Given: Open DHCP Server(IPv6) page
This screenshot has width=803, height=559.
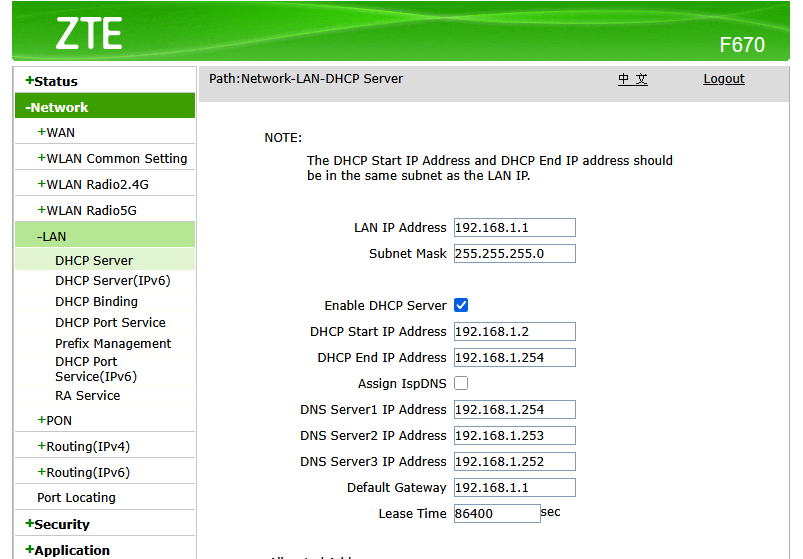Looking at the screenshot, I should pos(112,281).
